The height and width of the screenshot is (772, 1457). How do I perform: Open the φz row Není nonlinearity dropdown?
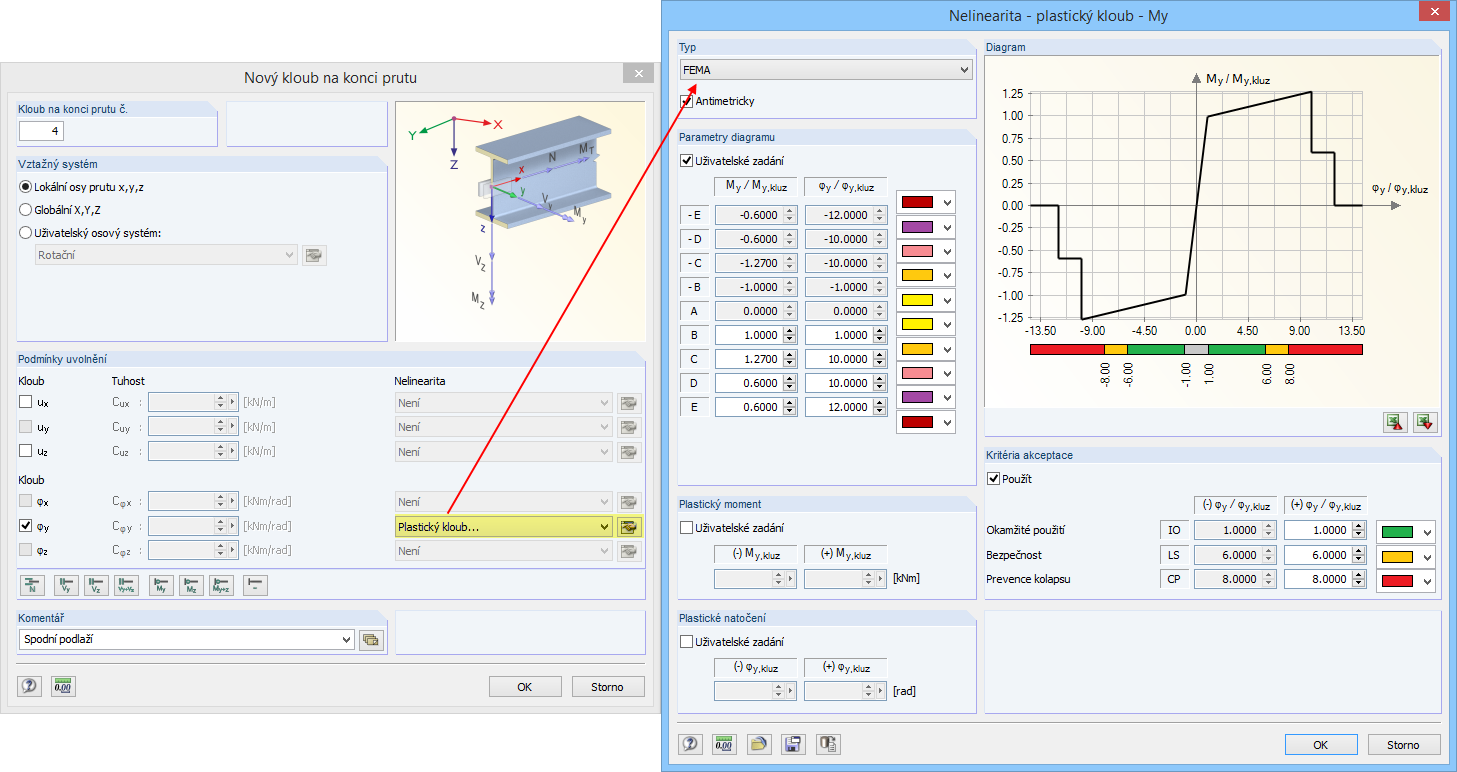pos(504,551)
